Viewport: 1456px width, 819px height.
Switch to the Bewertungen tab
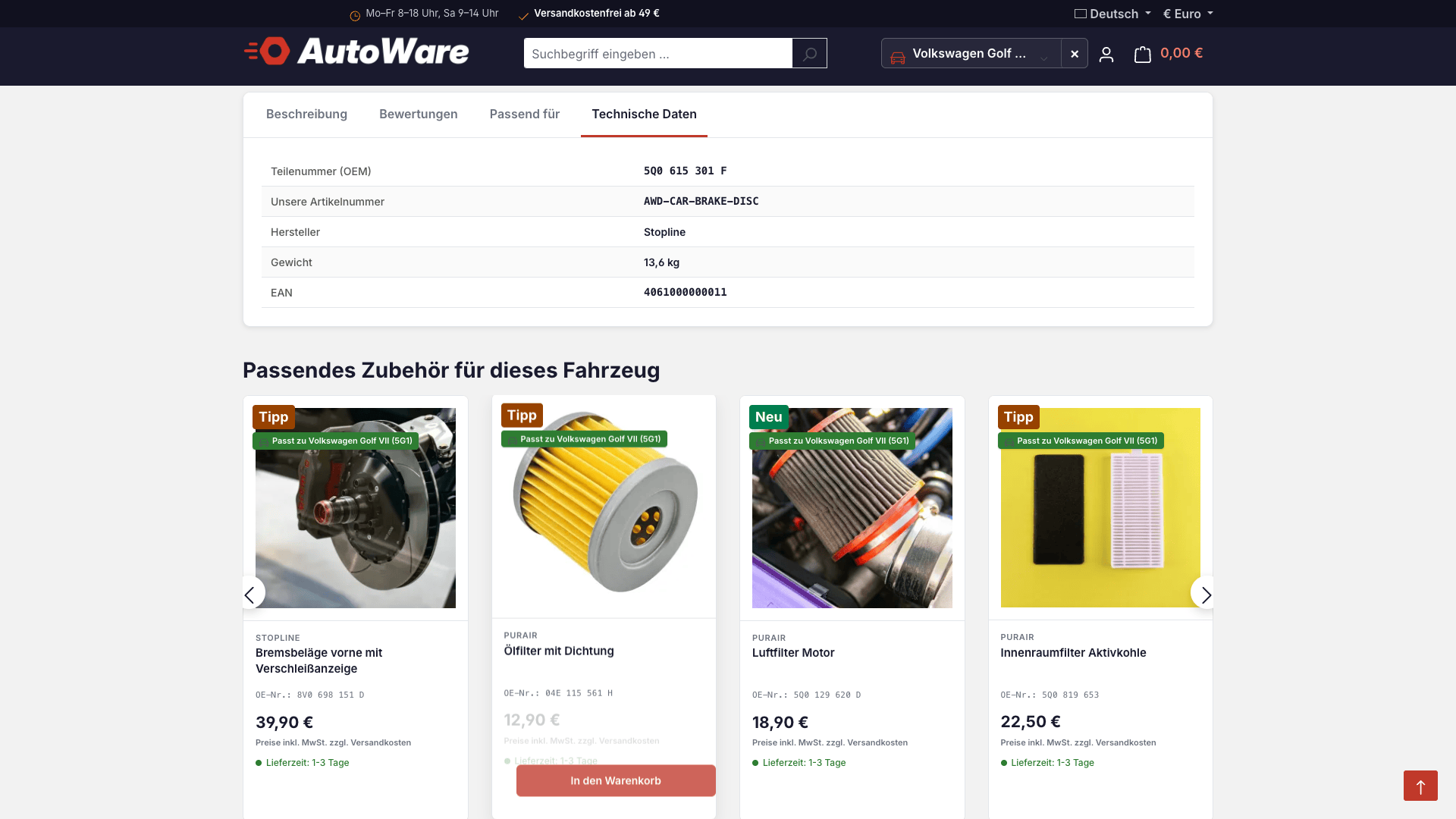[419, 114]
